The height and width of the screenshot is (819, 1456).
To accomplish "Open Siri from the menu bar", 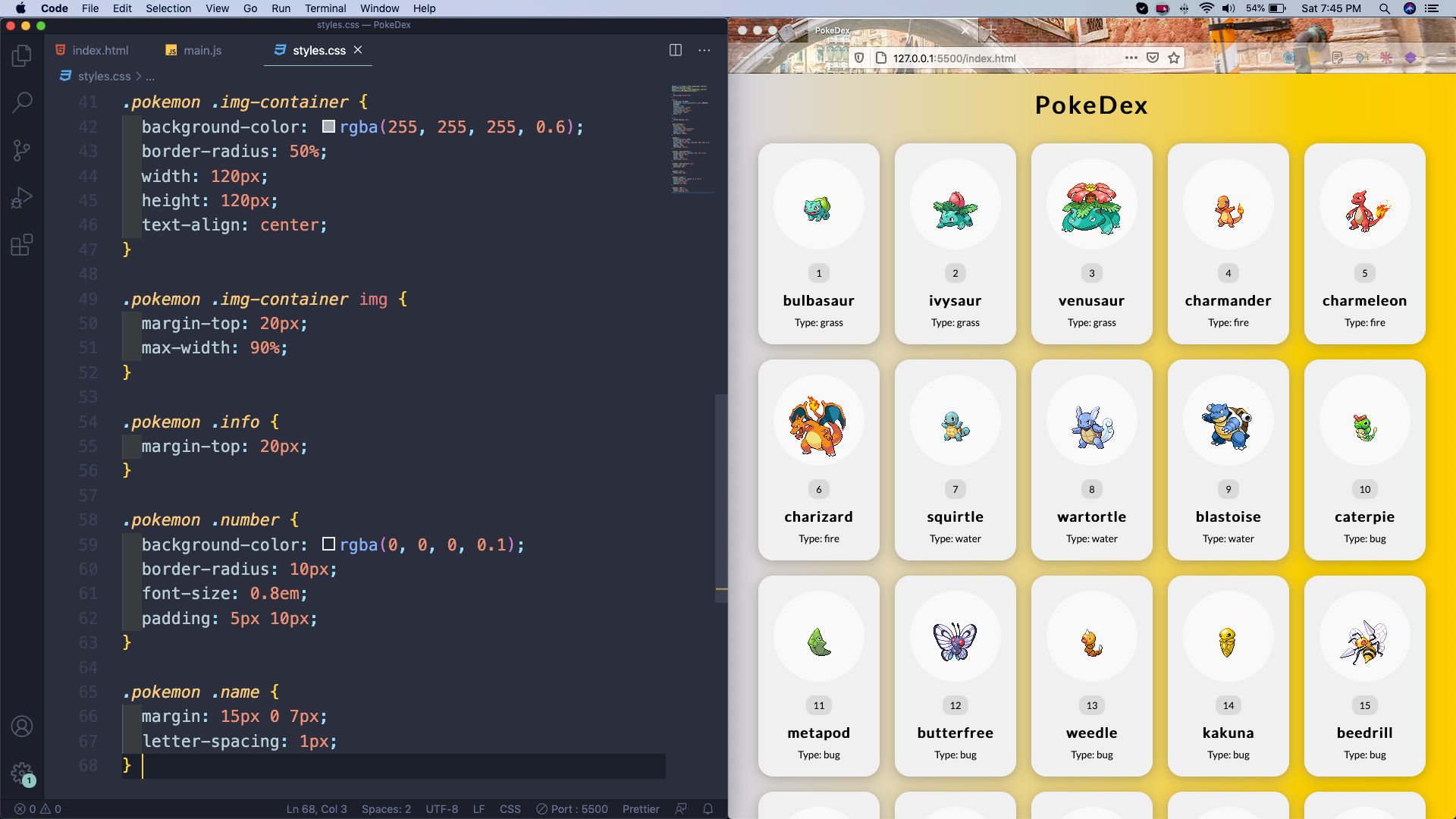I will click(x=1410, y=8).
